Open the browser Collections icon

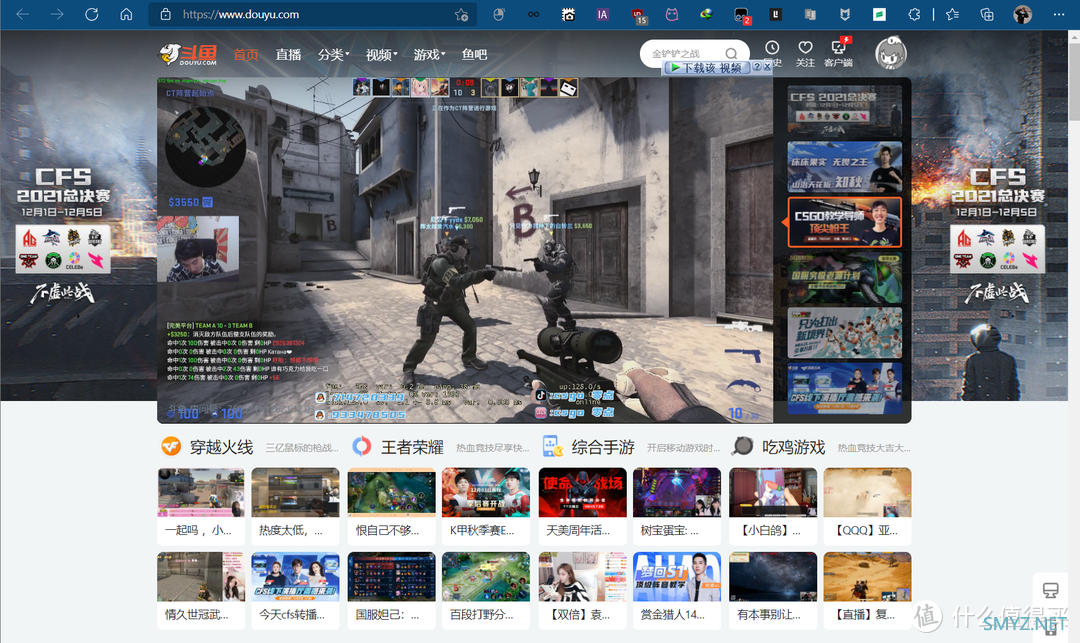(x=987, y=14)
